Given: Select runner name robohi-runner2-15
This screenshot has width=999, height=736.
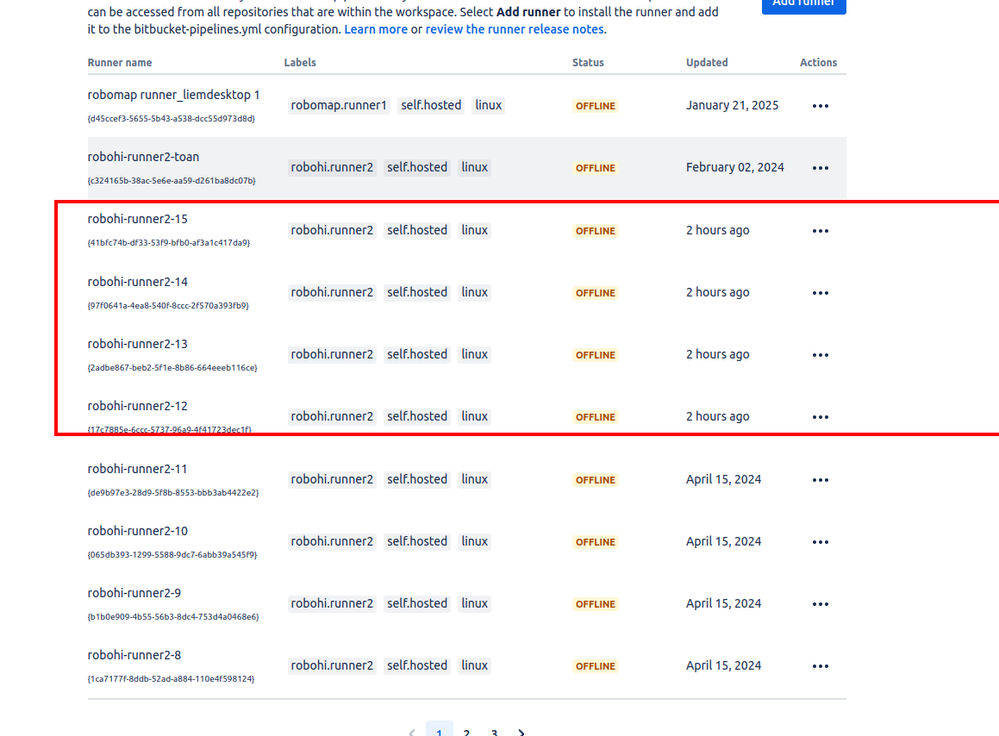Looking at the screenshot, I should coord(138,219).
